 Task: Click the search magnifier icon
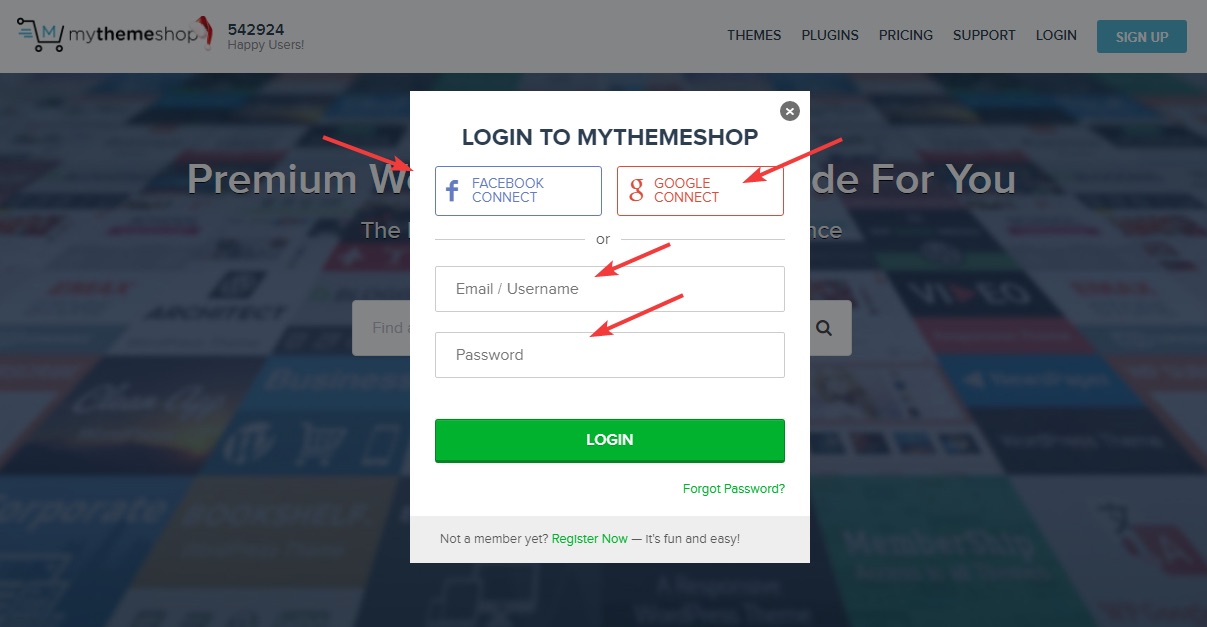point(824,328)
